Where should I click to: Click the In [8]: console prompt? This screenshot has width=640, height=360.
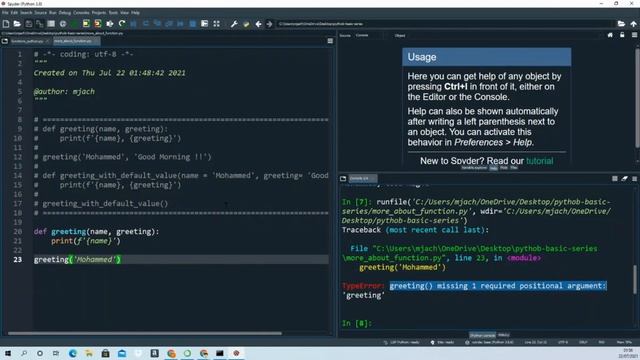pos(357,324)
